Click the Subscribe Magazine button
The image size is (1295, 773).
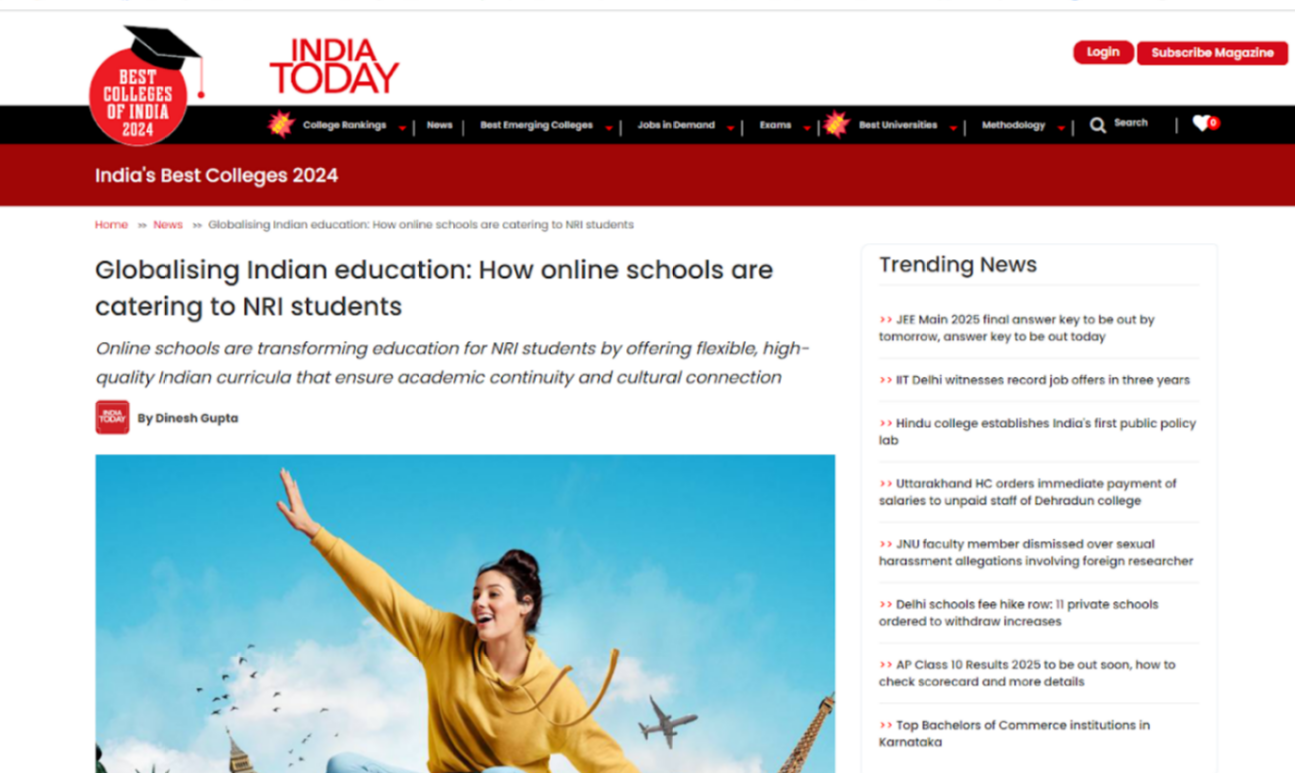(x=1212, y=53)
